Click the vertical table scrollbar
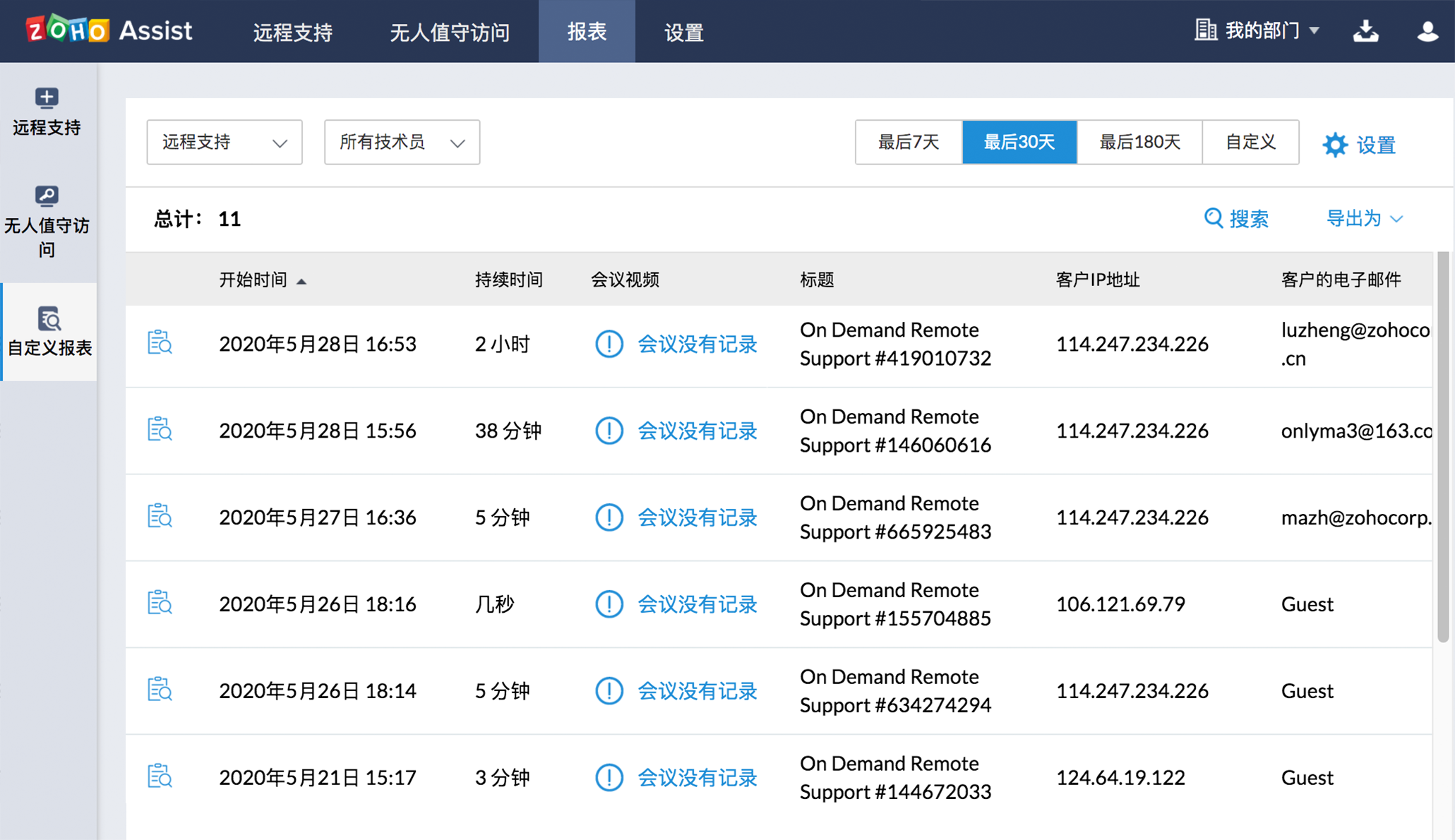The height and width of the screenshot is (840, 1455). point(1442,446)
